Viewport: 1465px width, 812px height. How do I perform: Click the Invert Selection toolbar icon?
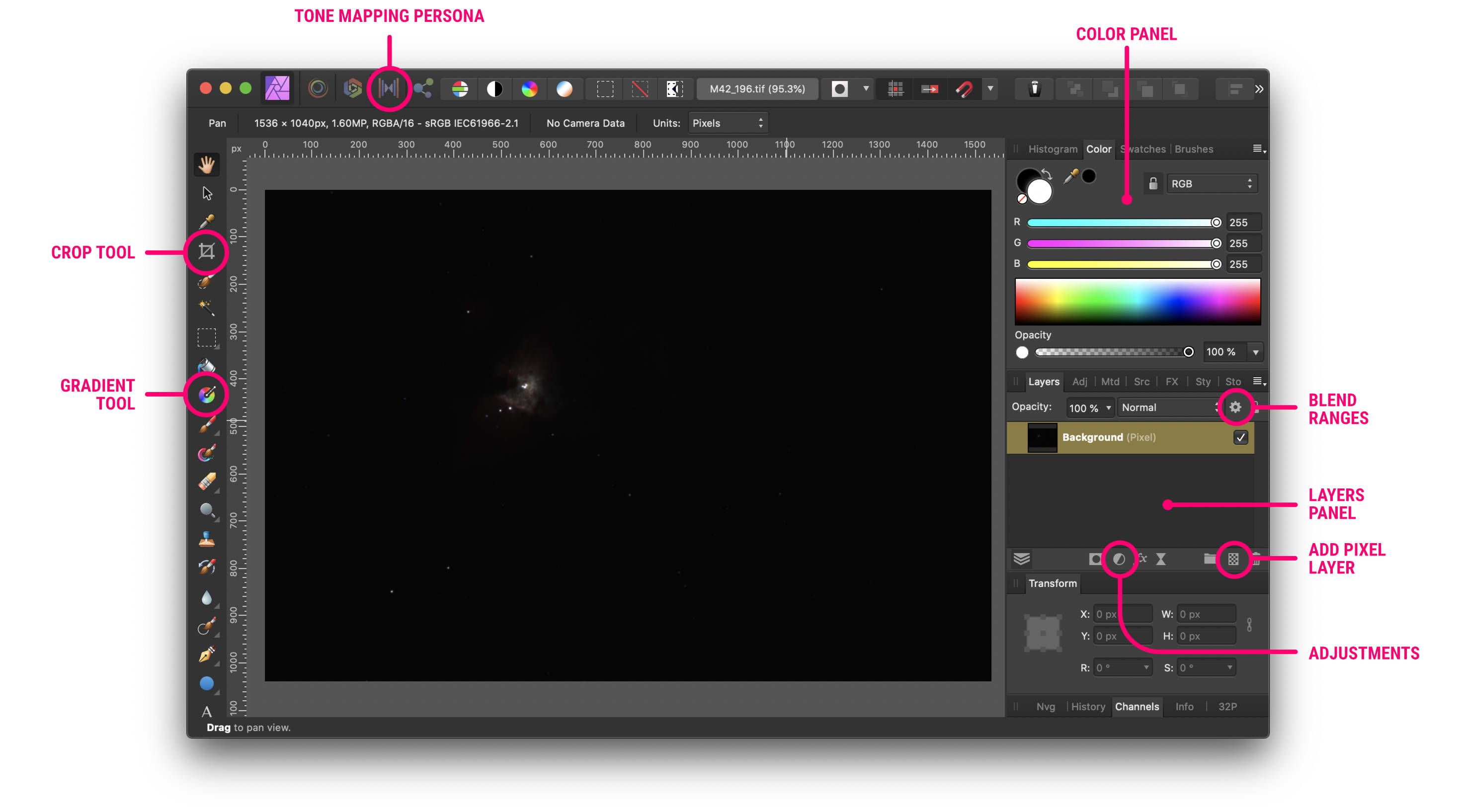[x=674, y=89]
